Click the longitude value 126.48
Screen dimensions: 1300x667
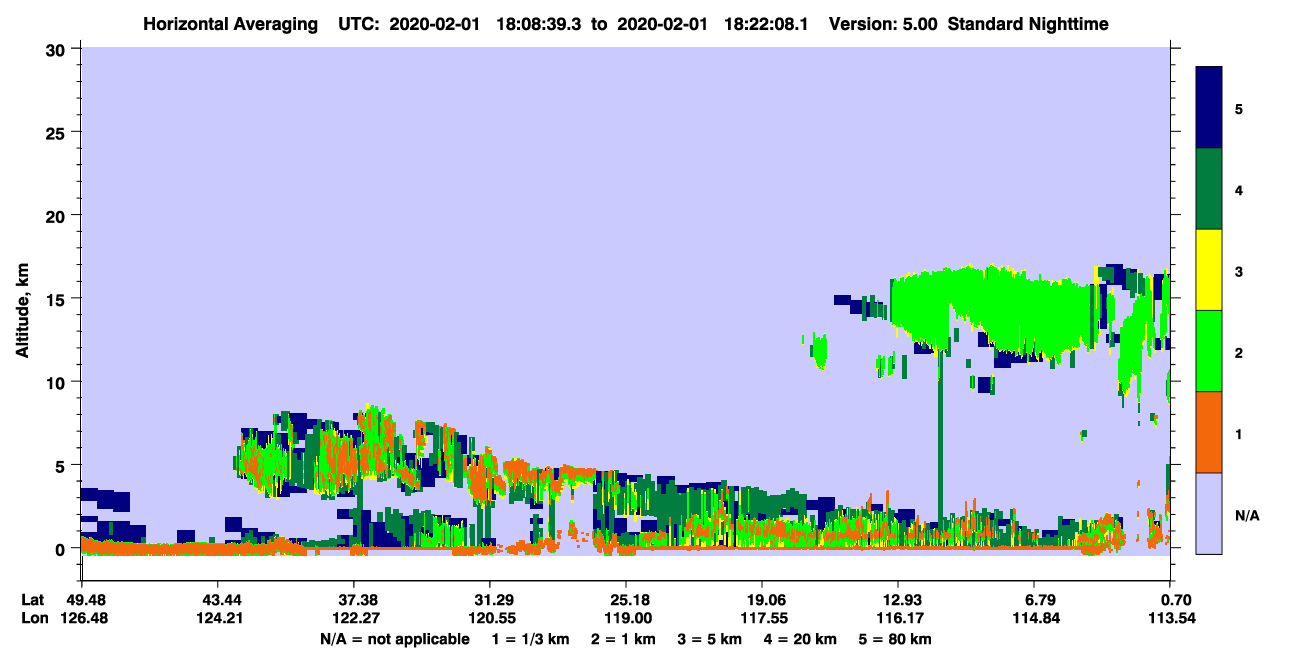(x=82, y=619)
